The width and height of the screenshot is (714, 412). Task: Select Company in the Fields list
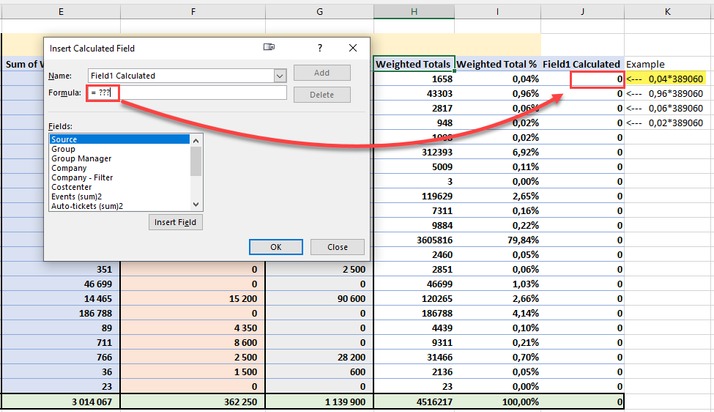[x=120, y=168]
